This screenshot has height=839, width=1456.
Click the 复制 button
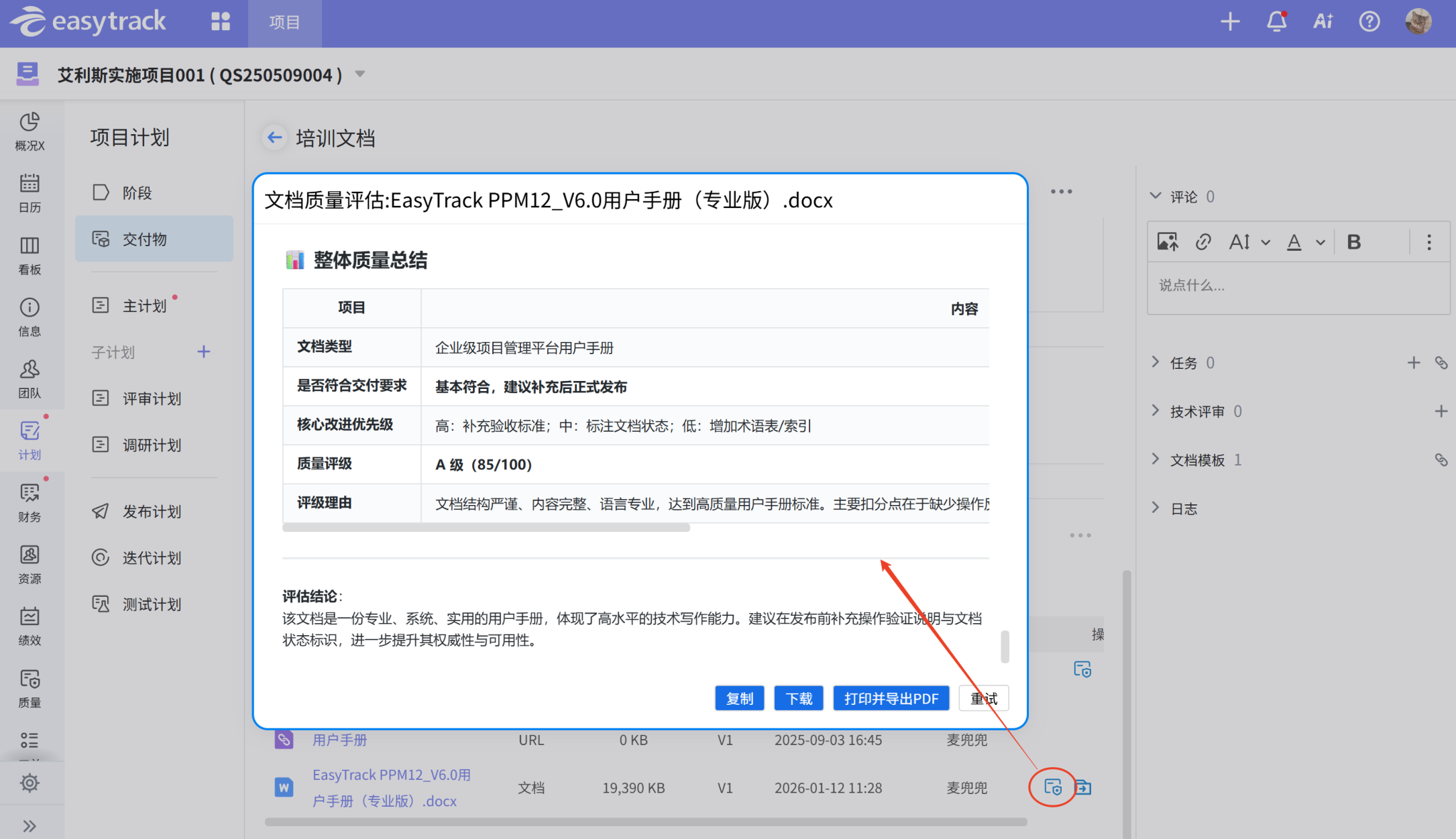(x=739, y=698)
